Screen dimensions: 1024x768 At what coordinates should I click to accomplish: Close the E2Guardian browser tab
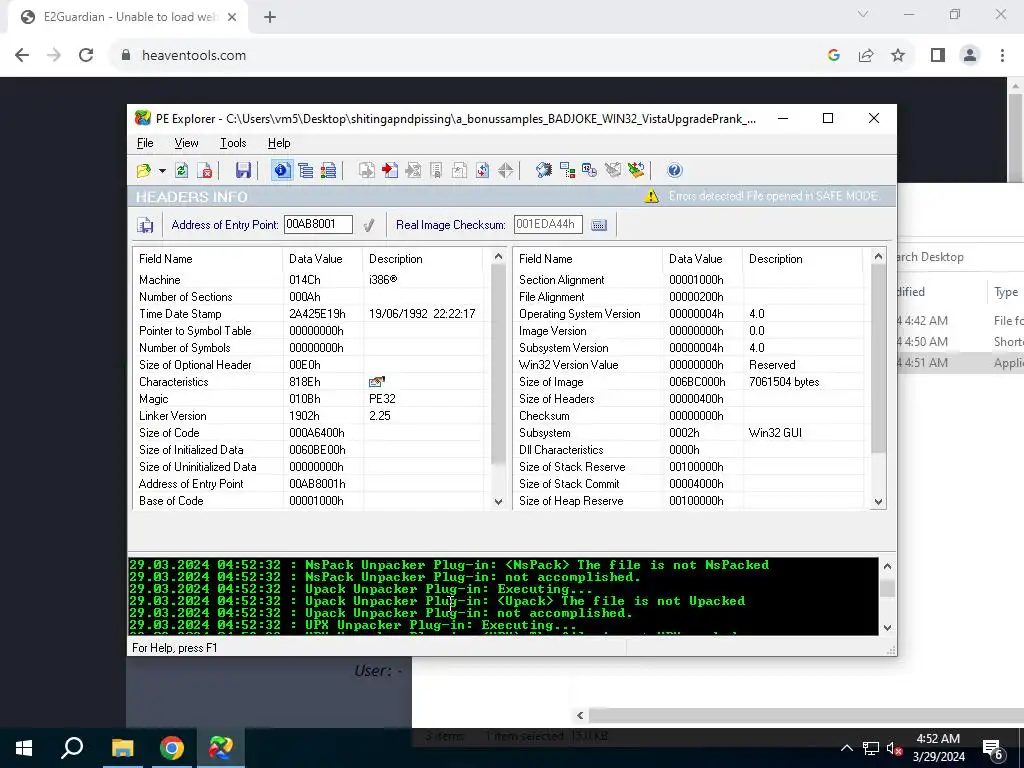[x=232, y=17]
